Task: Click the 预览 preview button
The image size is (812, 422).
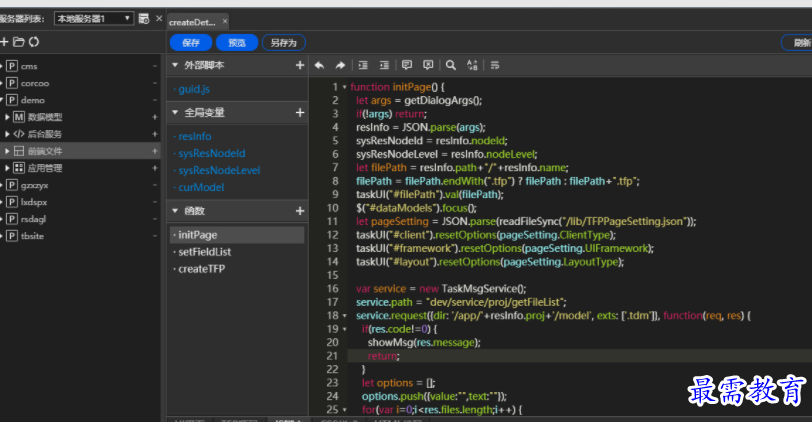Action: pyautogui.click(x=237, y=42)
